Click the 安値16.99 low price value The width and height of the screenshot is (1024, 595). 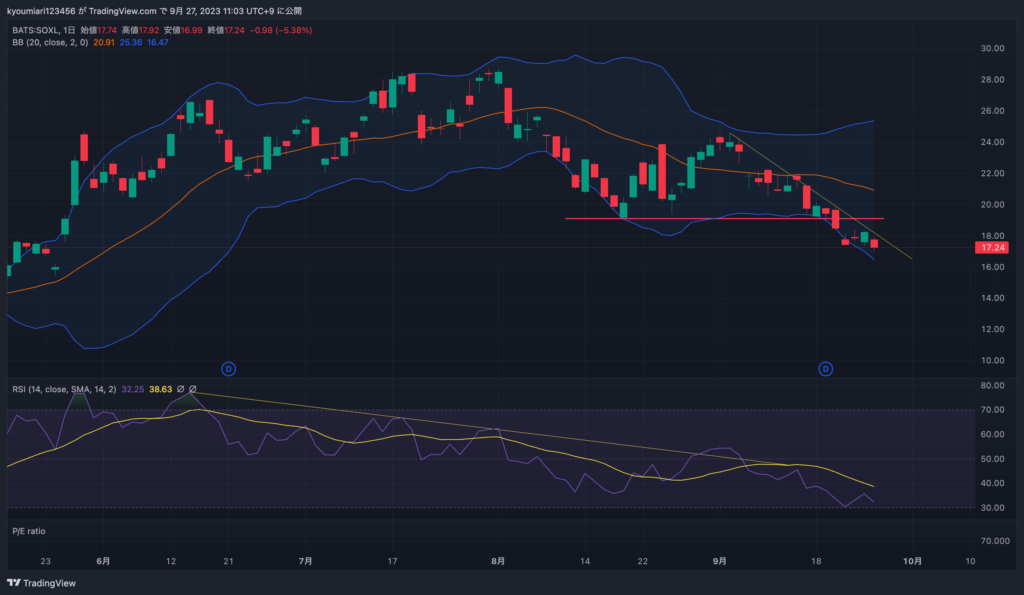183,30
